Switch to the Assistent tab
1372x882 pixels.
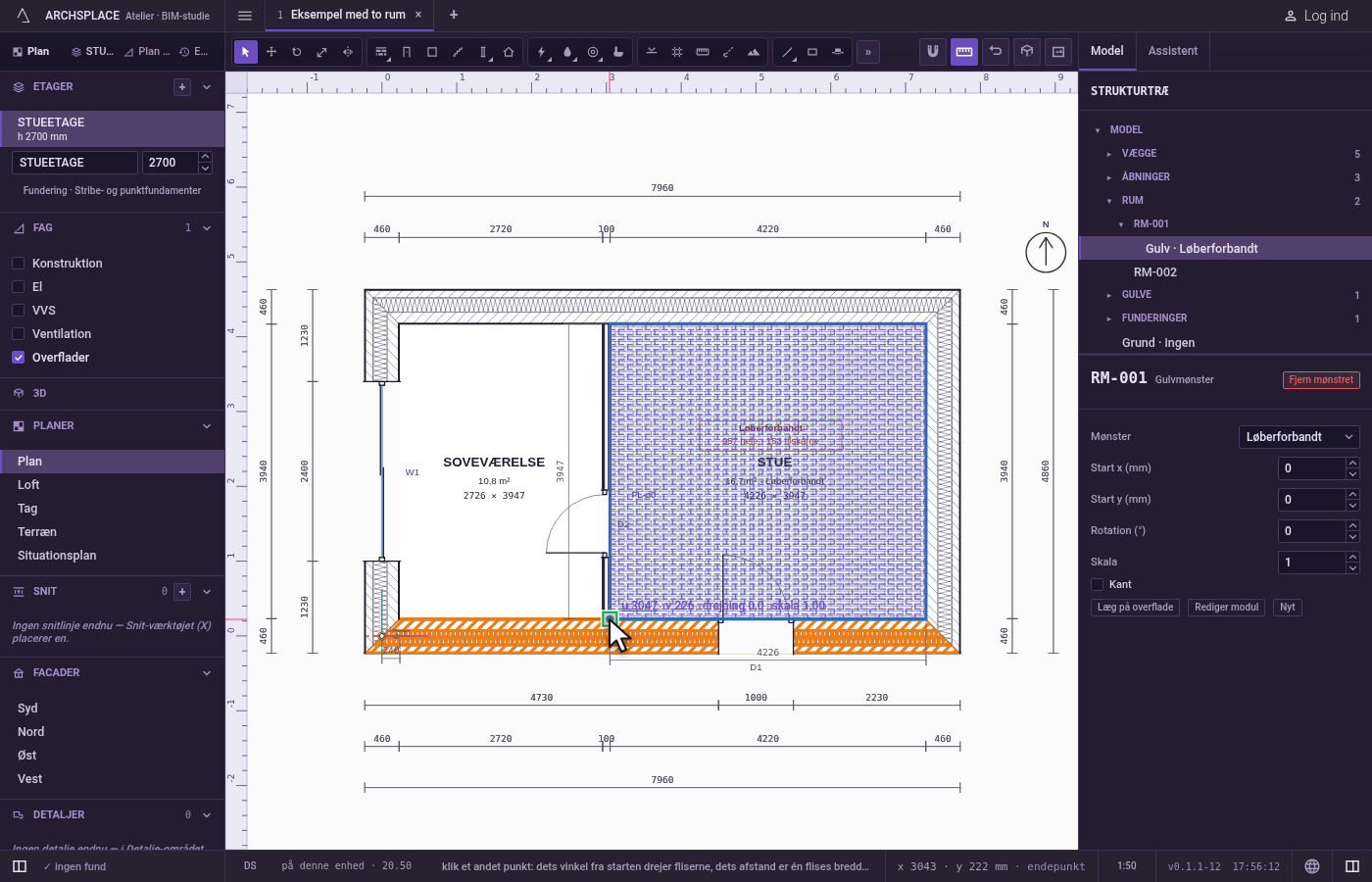pos(1173,51)
